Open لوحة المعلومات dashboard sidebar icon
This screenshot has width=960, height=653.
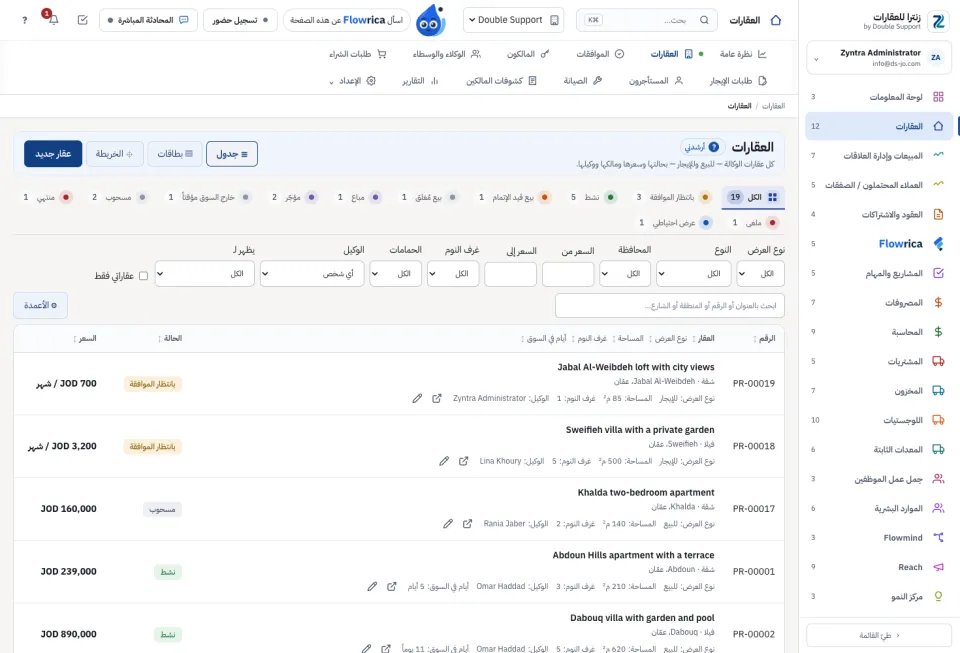coord(938,97)
